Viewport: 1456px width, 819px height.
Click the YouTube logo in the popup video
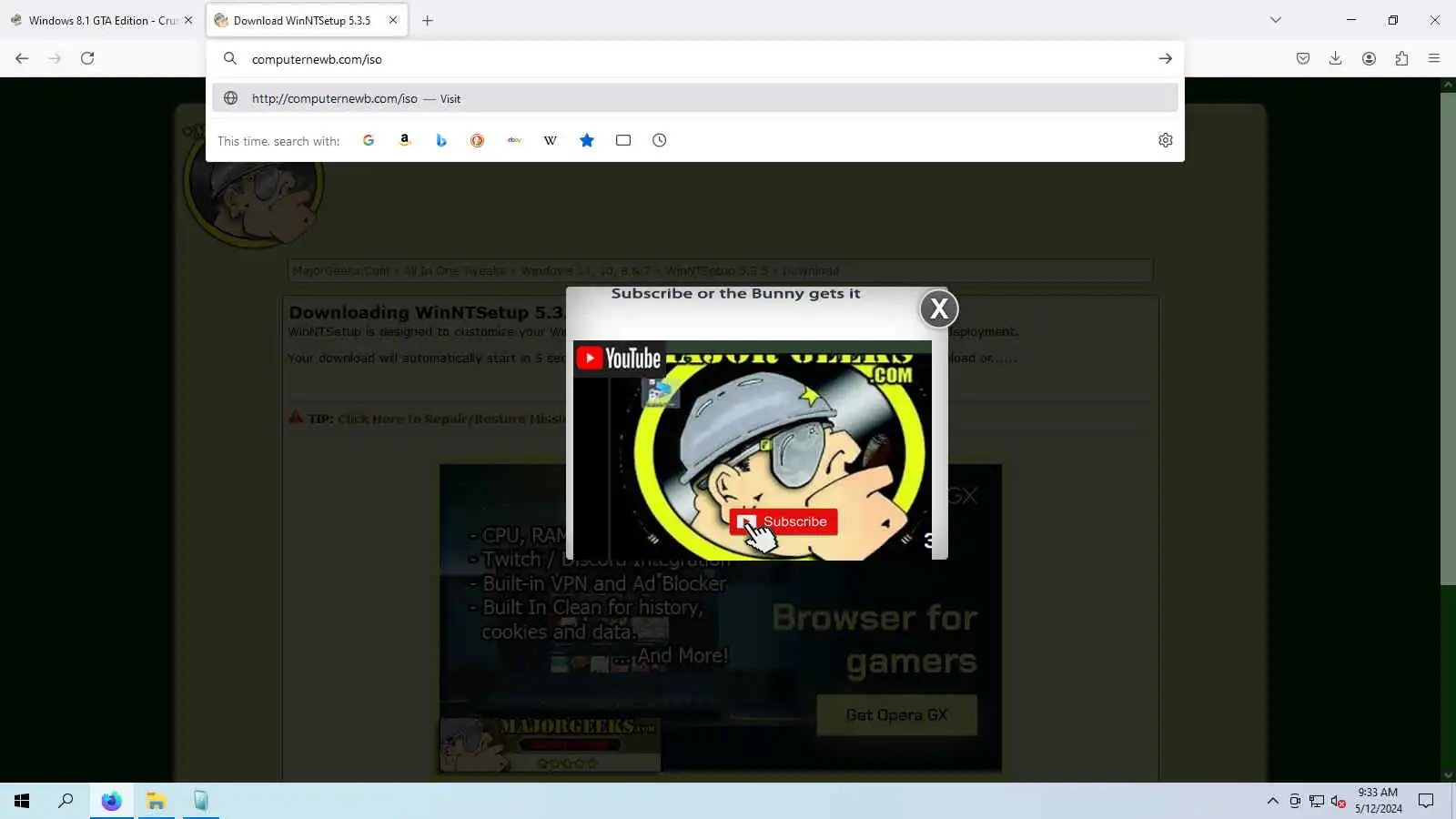(620, 359)
